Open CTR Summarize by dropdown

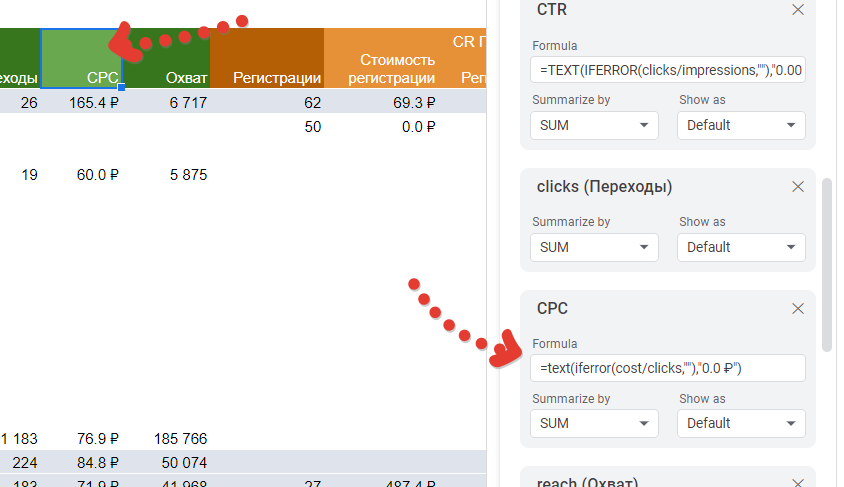pos(594,125)
